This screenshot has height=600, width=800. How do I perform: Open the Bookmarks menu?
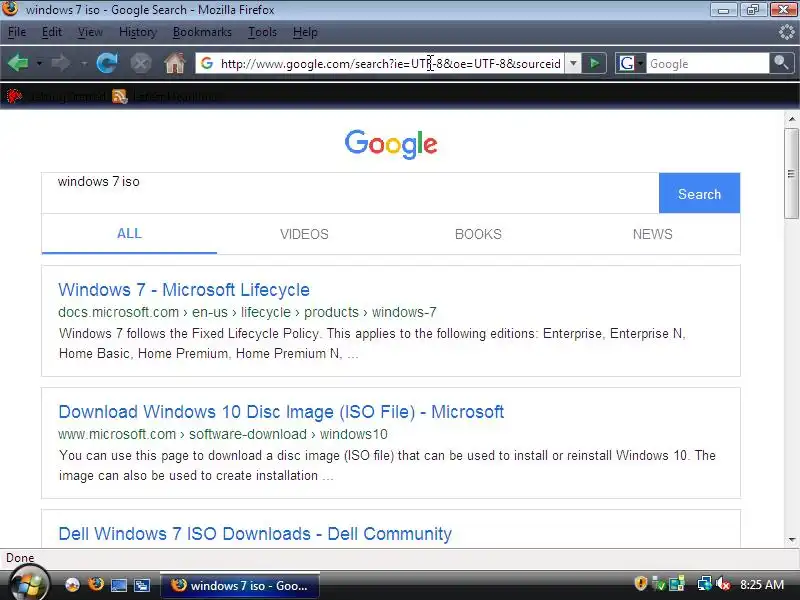coord(202,32)
